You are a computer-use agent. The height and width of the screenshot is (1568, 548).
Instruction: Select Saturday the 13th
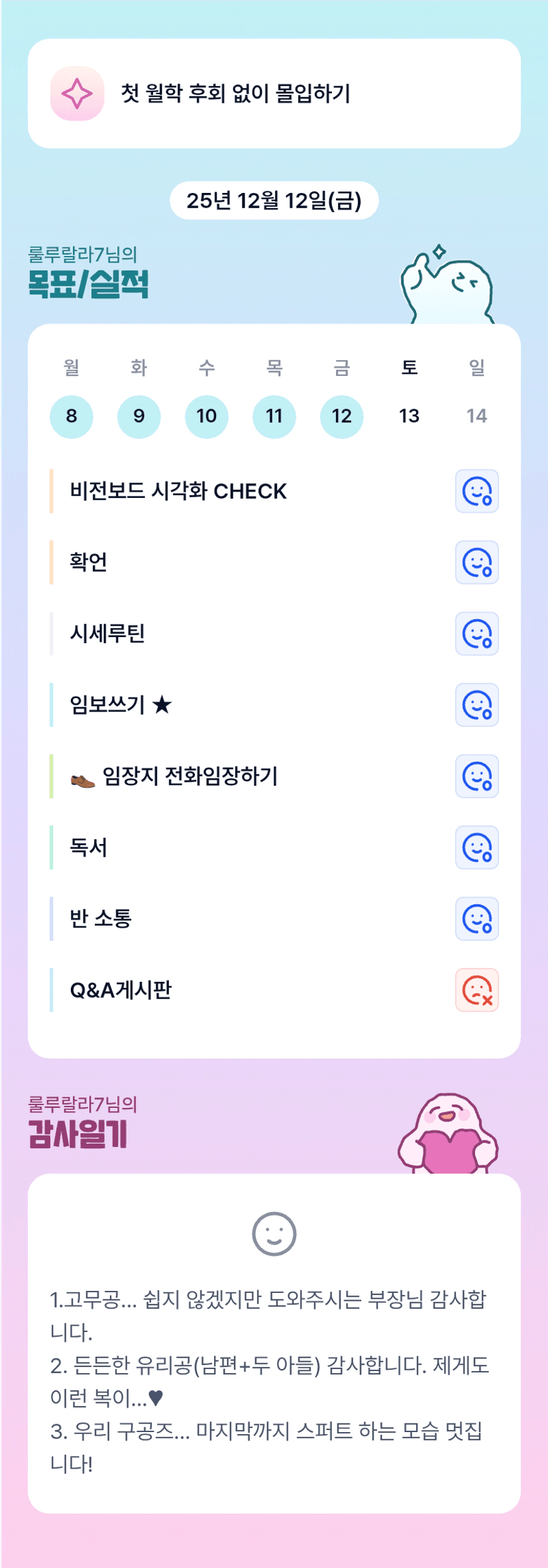pyautogui.click(x=409, y=416)
